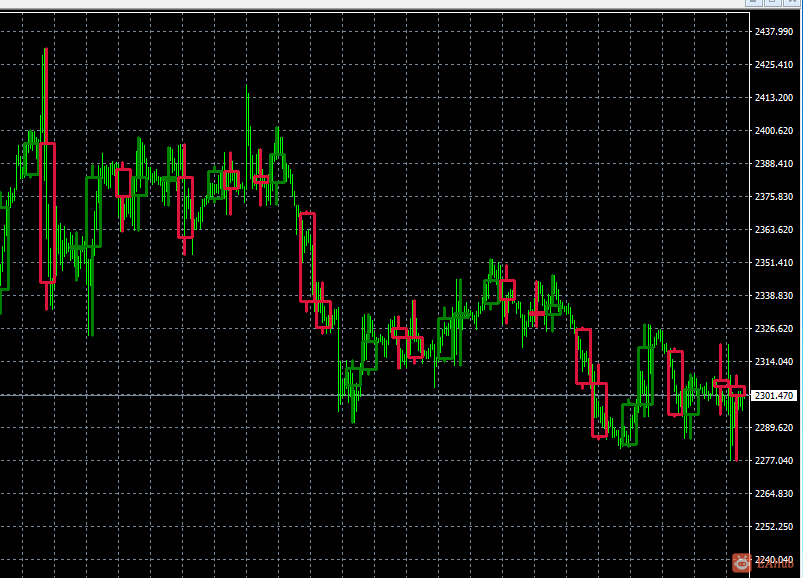This screenshot has width=803, height=578.
Task: Click the 2252.250 price label
Action: click(774, 527)
